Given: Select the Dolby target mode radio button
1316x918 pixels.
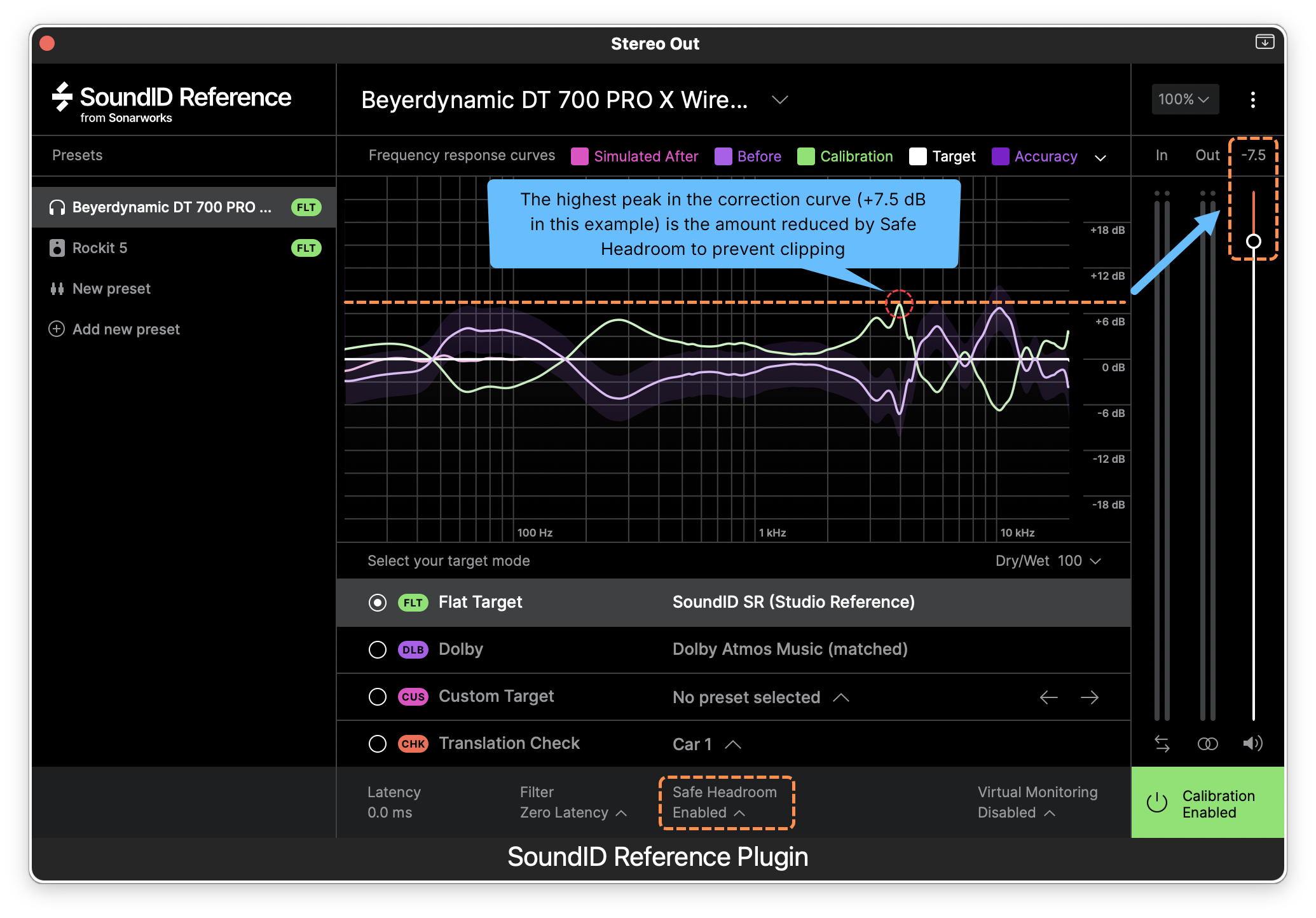Looking at the screenshot, I should pos(378,650).
